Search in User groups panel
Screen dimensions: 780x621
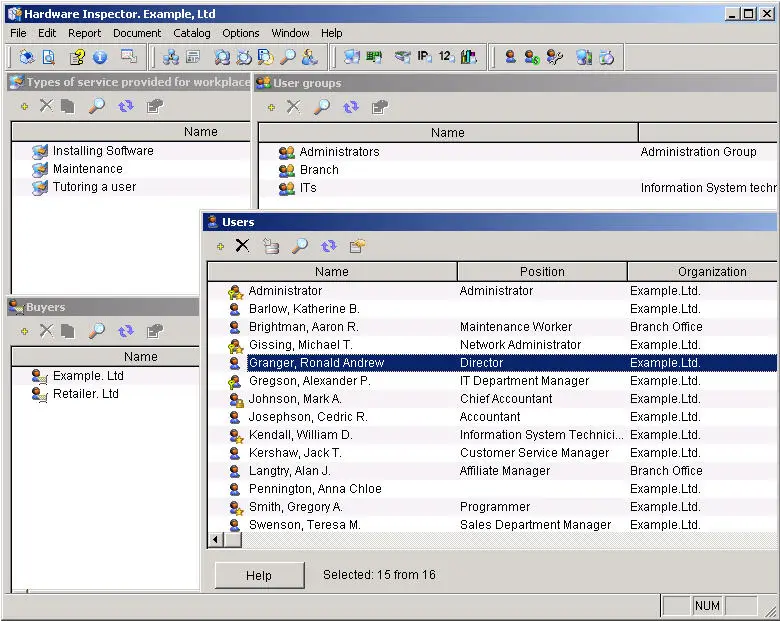pyautogui.click(x=322, y=106)
